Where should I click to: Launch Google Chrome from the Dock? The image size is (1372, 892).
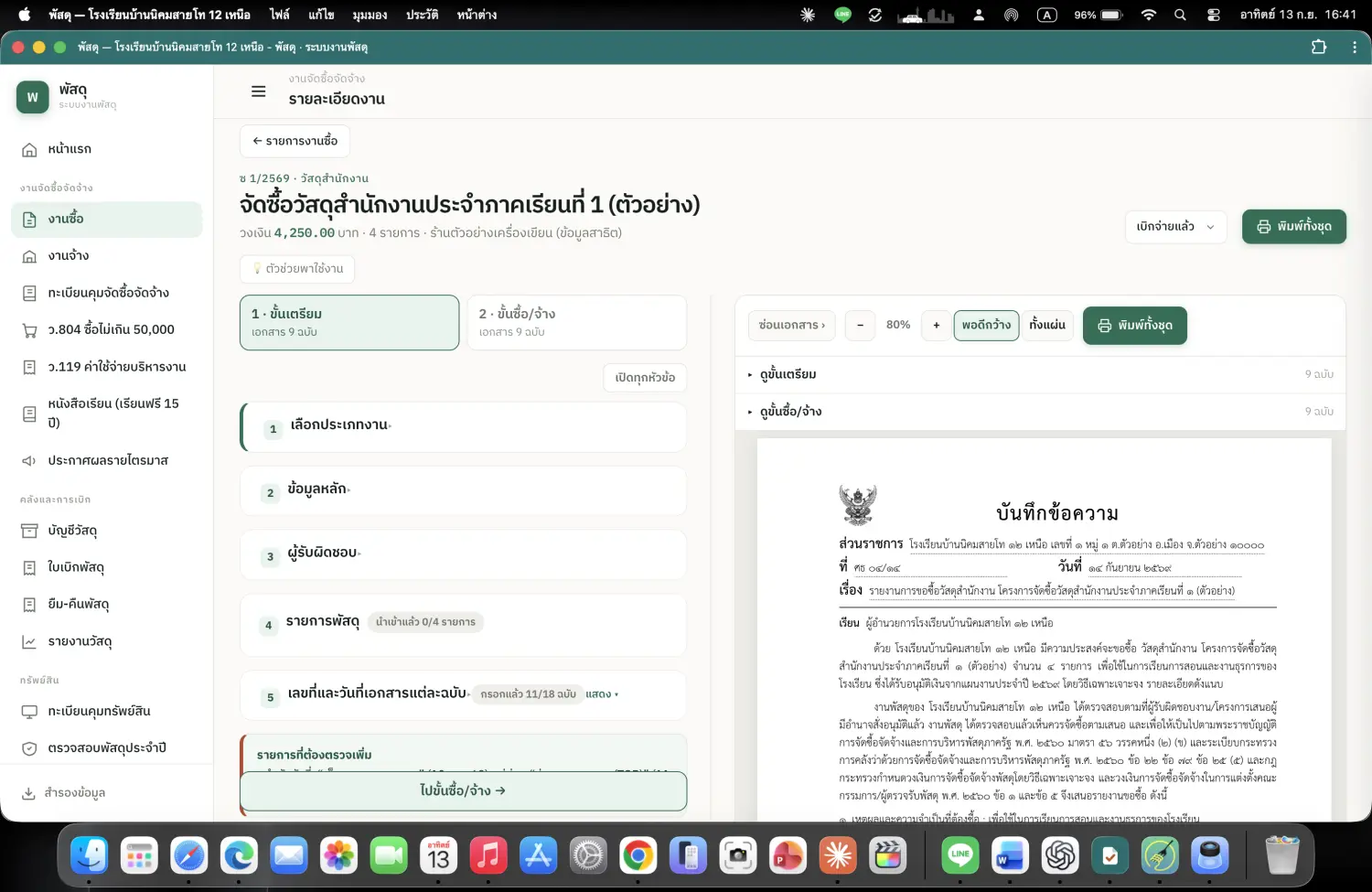click(x=638, y=855)
